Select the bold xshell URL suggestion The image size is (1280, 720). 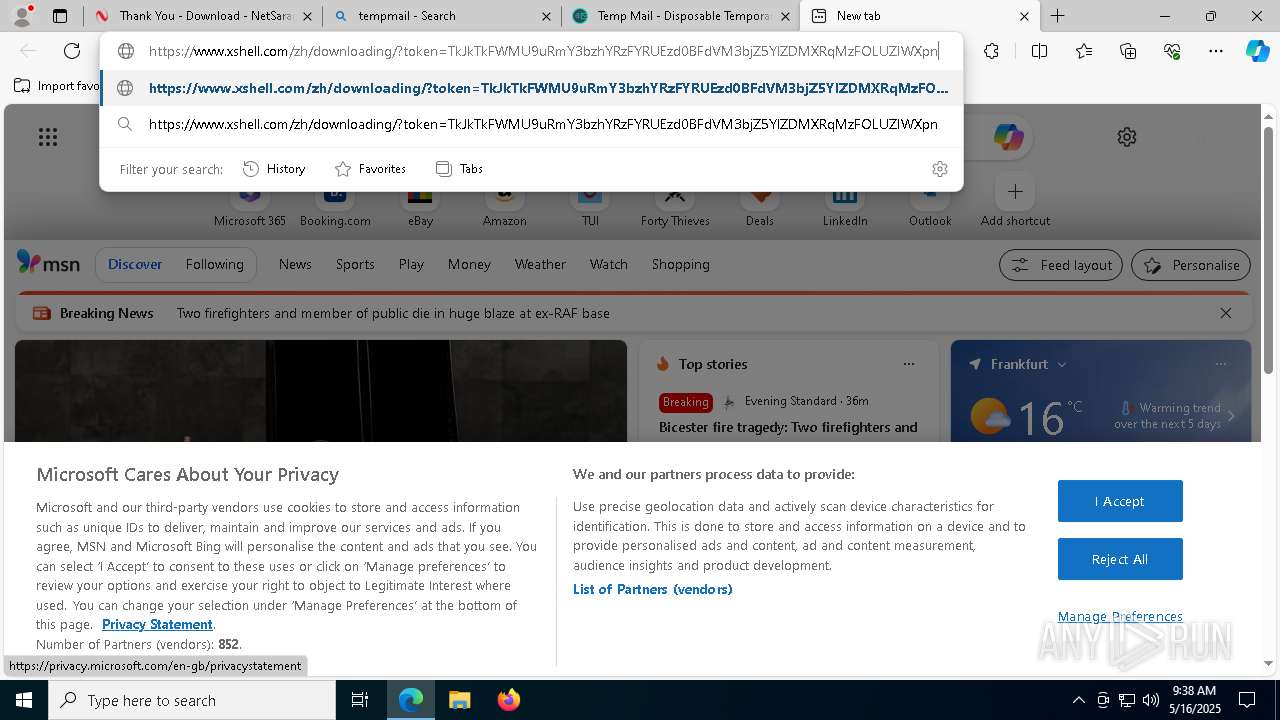[531, 88]
